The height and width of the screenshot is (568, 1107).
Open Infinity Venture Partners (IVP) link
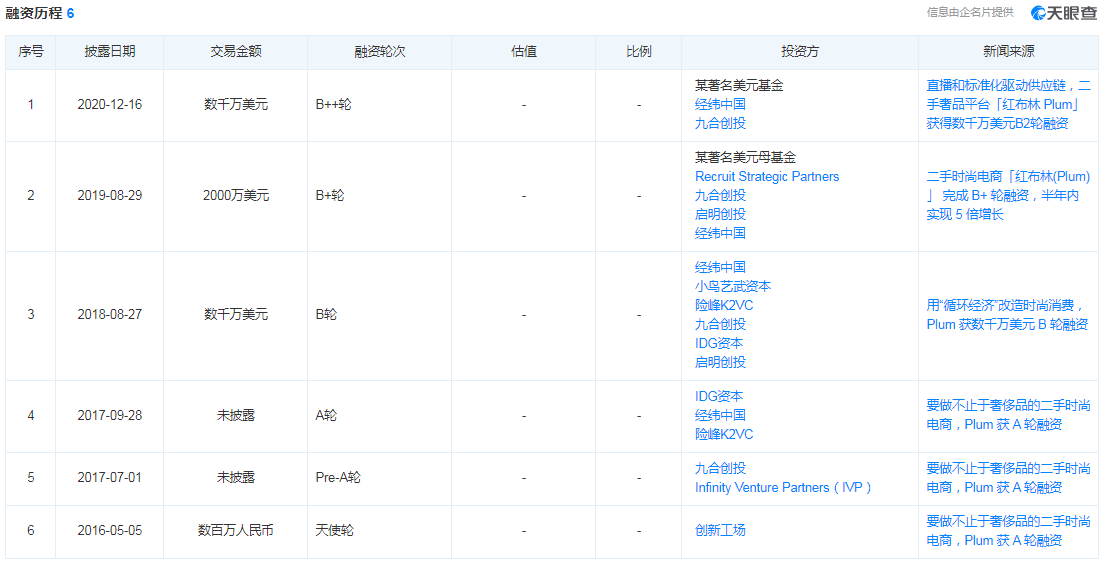pos(784,488)
